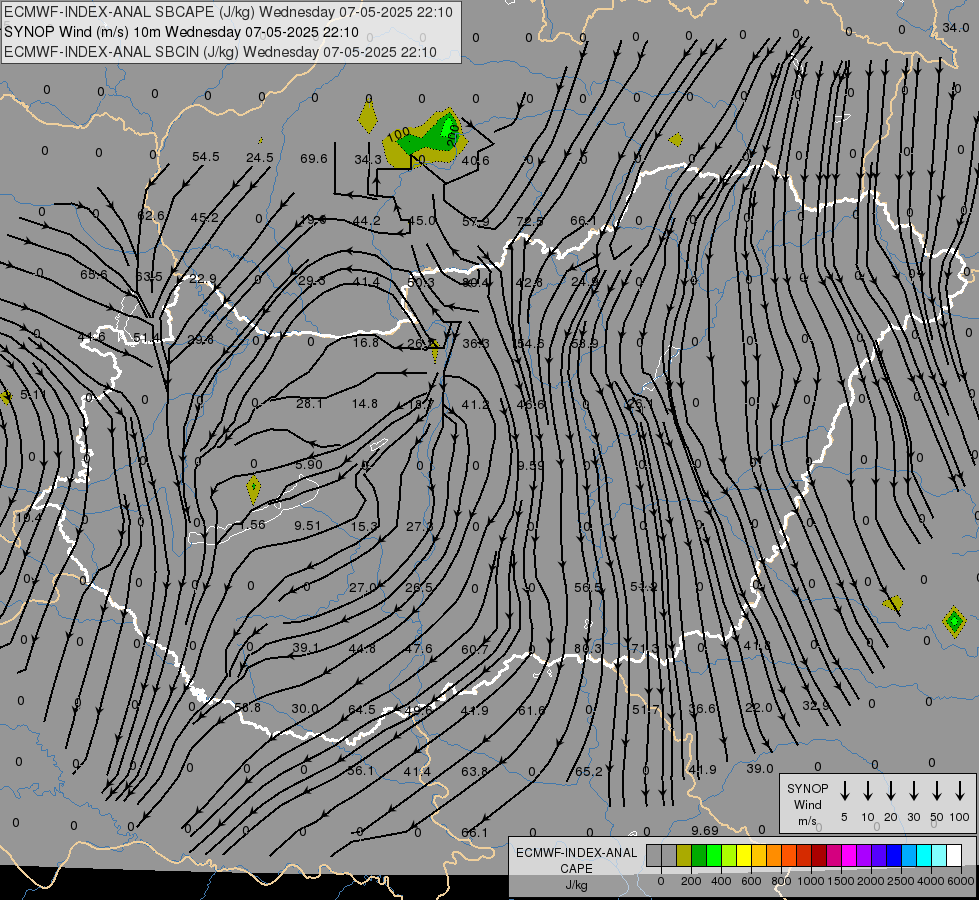Click the 9.69 value above the CAPE legend

point(705,831)
